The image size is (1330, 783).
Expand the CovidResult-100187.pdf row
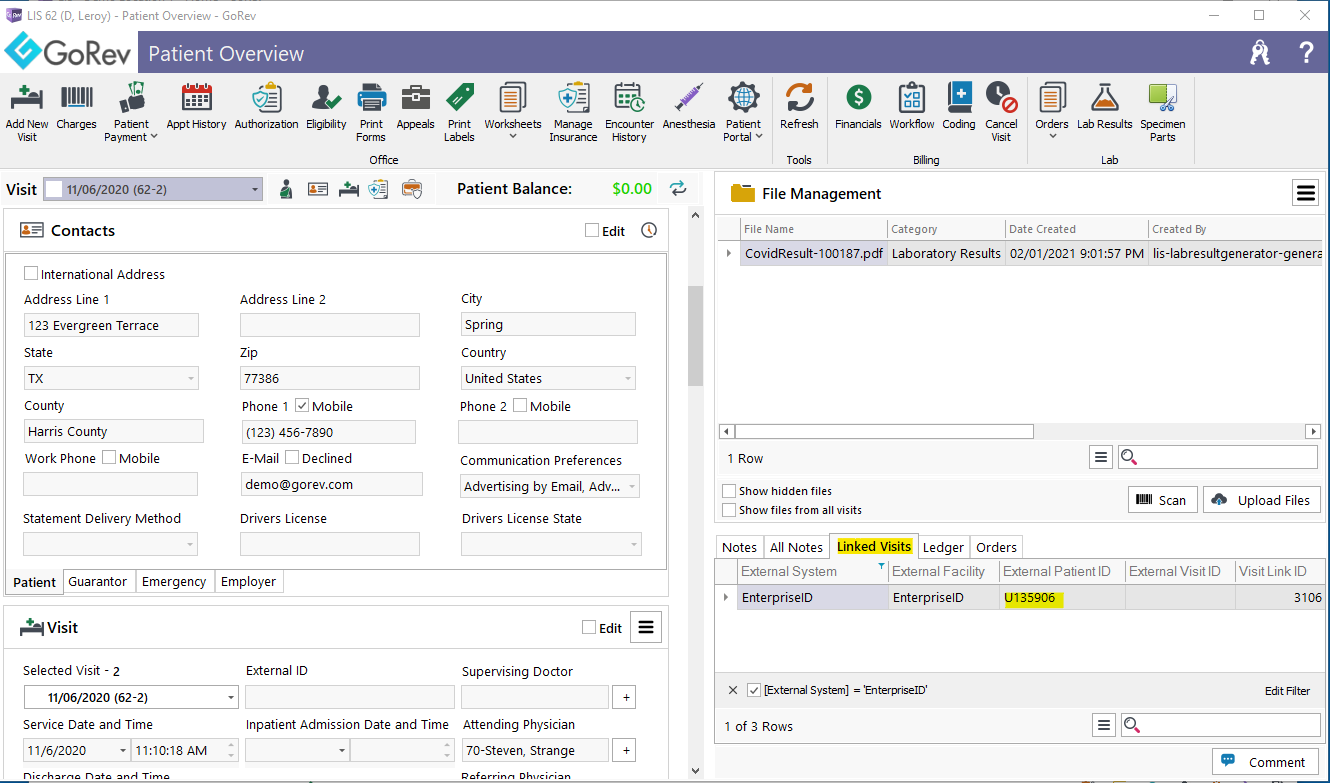(x=728, y=254)
